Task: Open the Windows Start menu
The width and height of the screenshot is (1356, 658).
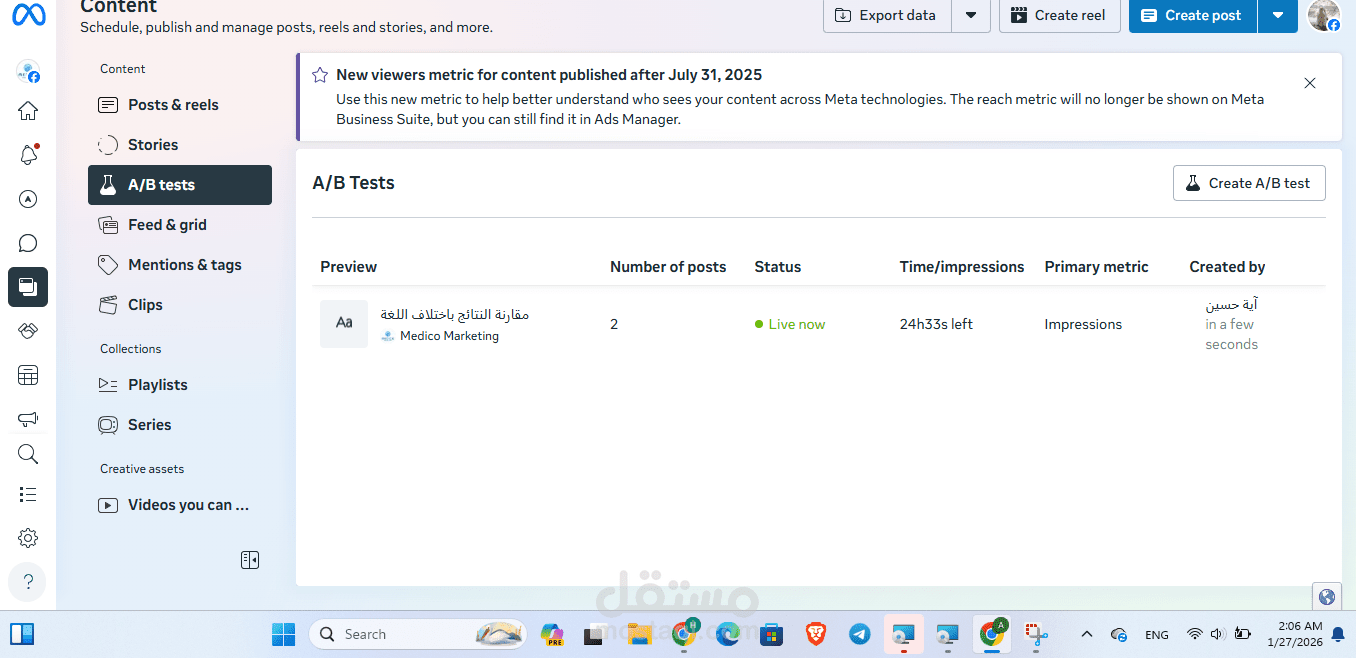Action: [283, 634]
